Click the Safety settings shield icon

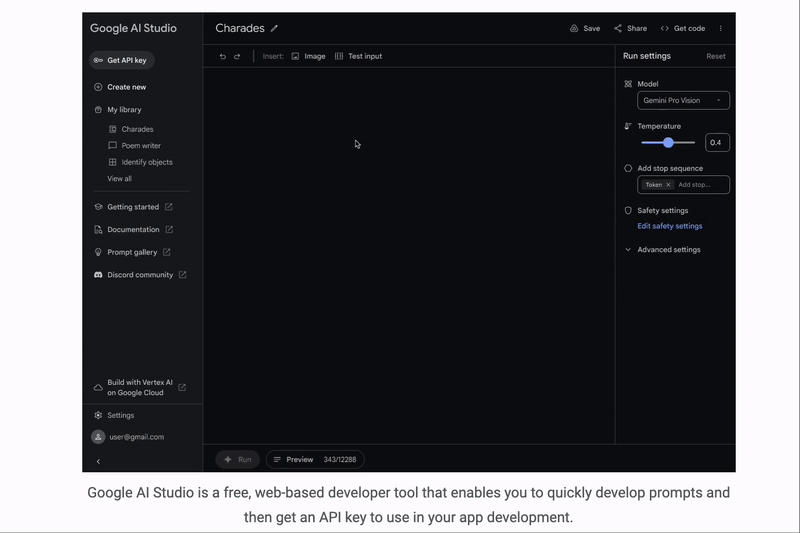628,211
